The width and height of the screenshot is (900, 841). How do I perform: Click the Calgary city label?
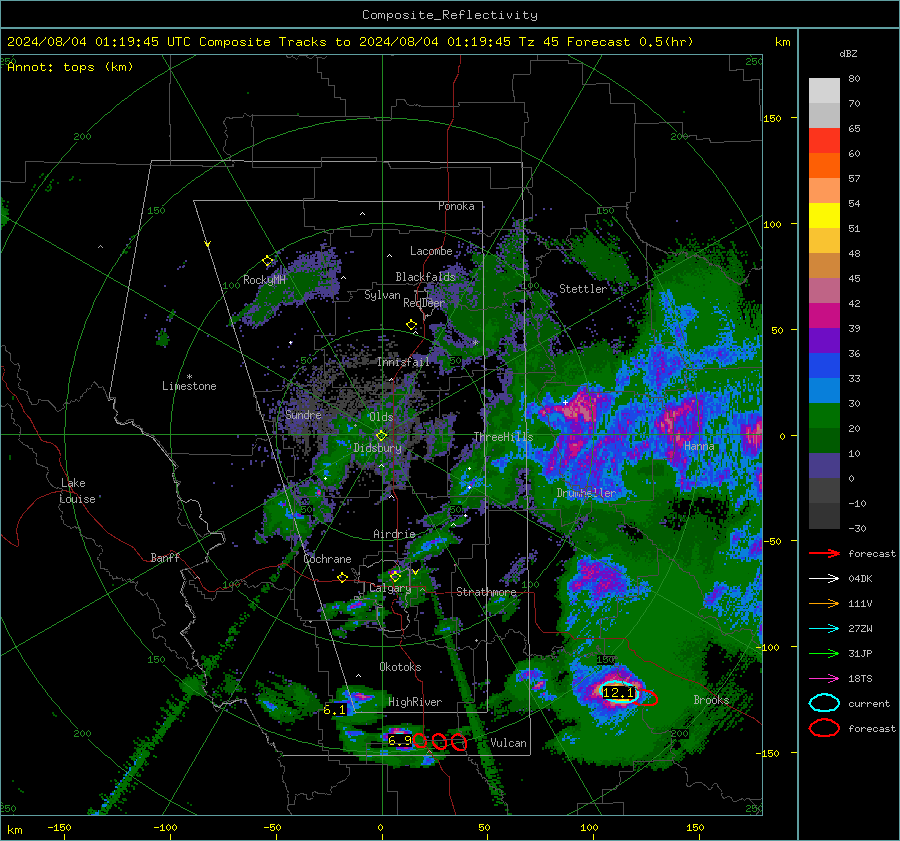point(390,588)
